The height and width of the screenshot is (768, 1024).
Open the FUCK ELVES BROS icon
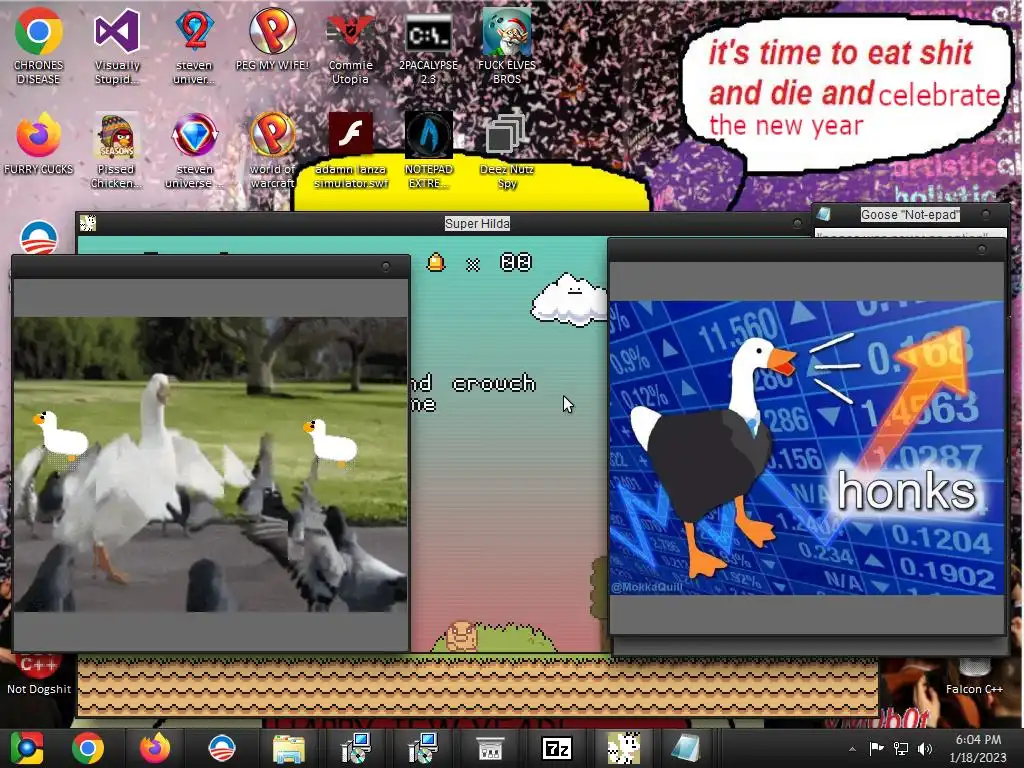coord(507,46)
